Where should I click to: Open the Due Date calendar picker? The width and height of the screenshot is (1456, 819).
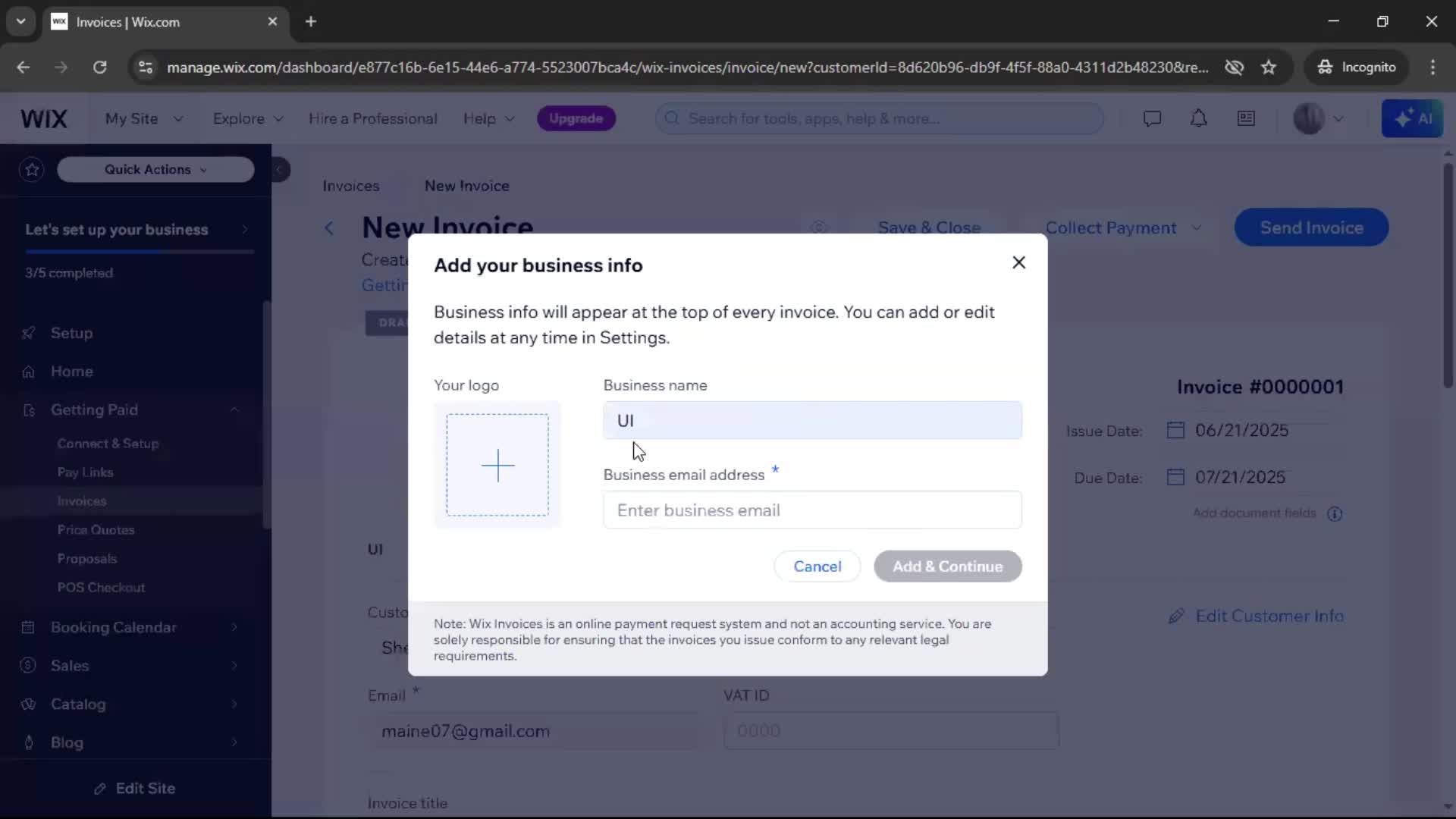tap(1175, 478)
